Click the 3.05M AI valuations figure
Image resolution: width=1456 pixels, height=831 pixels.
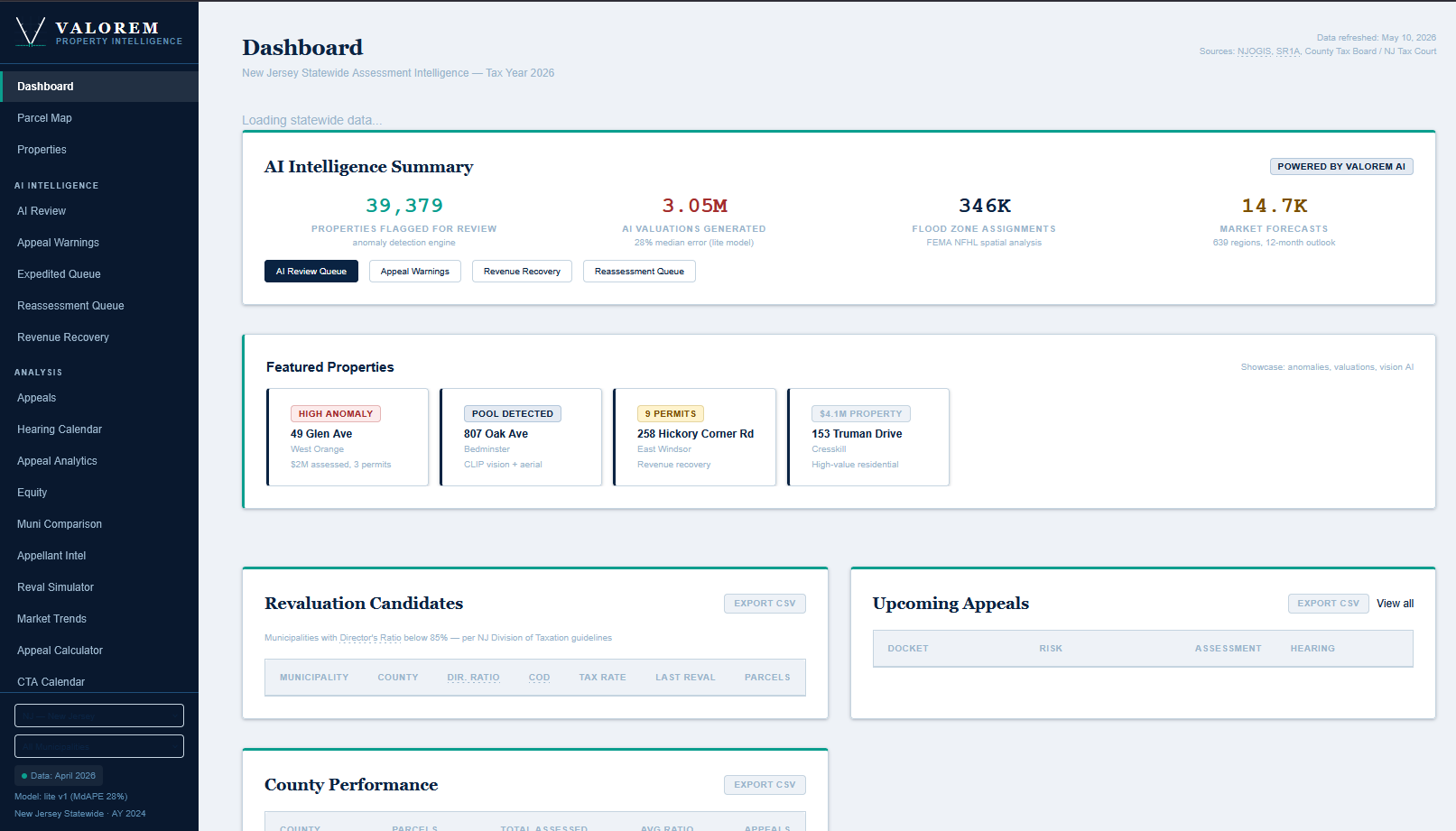(694, 206)
